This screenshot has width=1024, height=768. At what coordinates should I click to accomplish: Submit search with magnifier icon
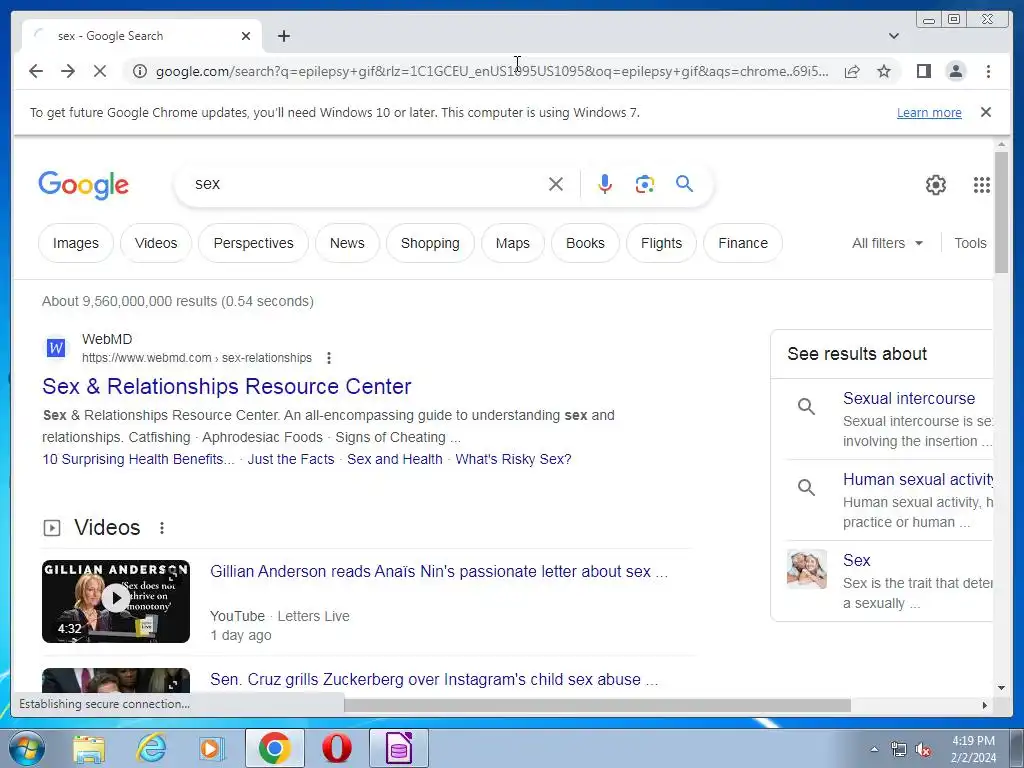point(684,184)
